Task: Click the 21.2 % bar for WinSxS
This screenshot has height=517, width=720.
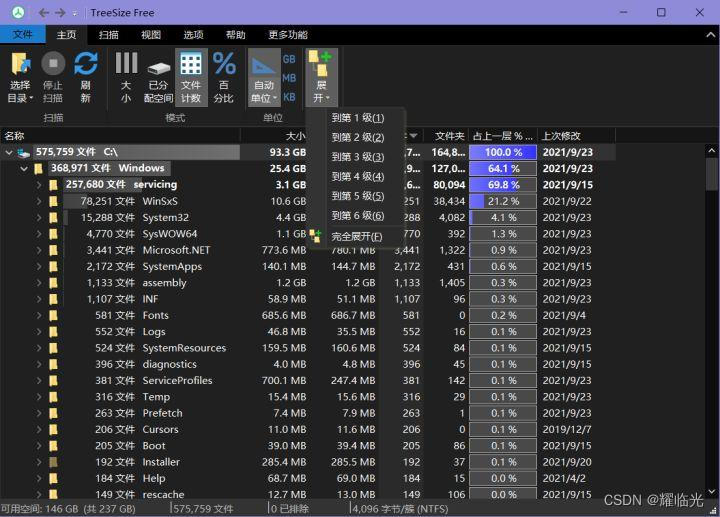Action: tap(503, 201)
